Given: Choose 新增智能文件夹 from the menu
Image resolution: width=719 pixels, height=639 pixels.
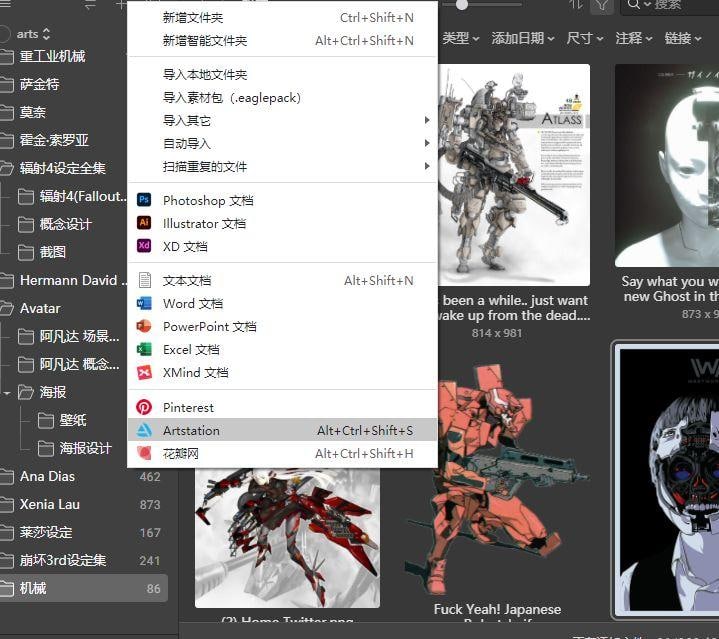Looking at the screenshot, I should (282, 40).
